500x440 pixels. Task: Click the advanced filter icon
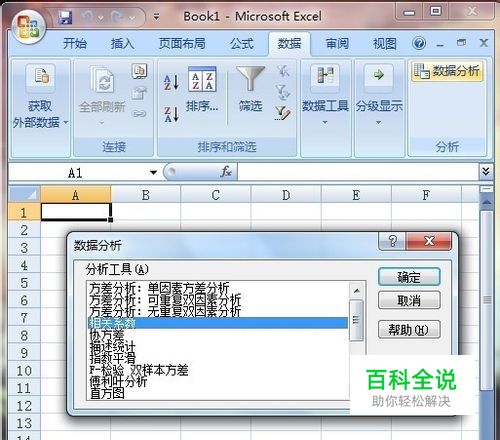click(x=283, y=113)
